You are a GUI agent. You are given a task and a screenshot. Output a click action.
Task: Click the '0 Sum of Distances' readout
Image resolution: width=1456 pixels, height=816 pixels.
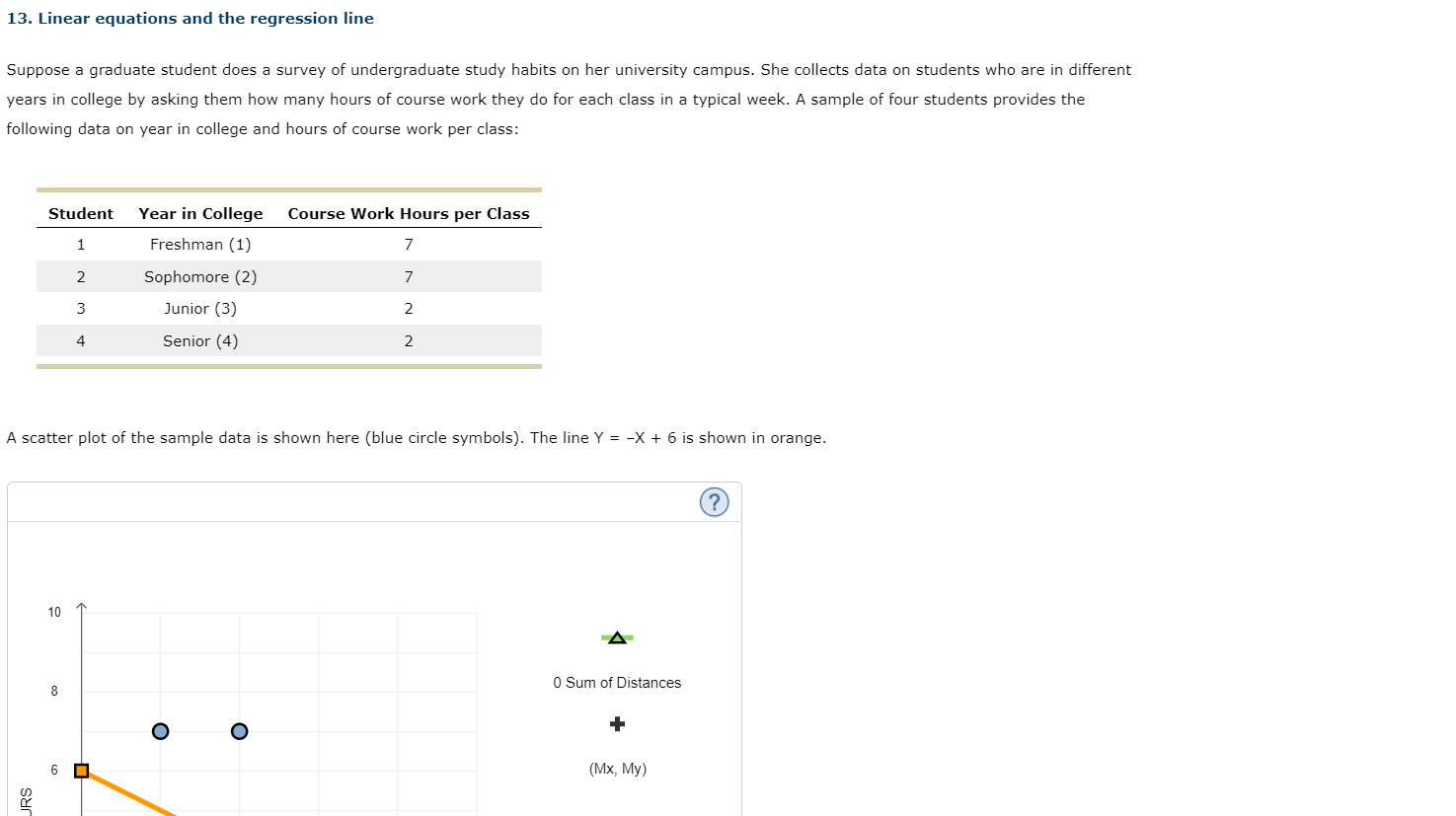(x=617, y=682)
